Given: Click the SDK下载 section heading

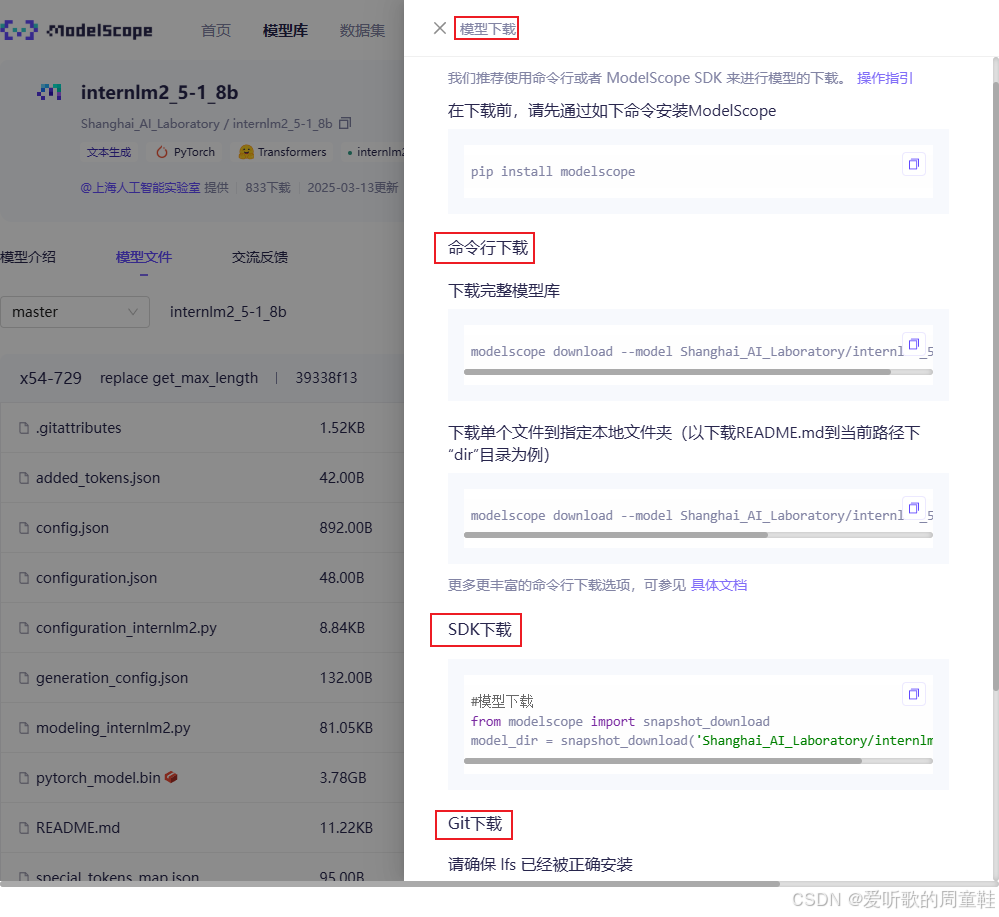Looking at the screenshot, I should coord(480,630).
